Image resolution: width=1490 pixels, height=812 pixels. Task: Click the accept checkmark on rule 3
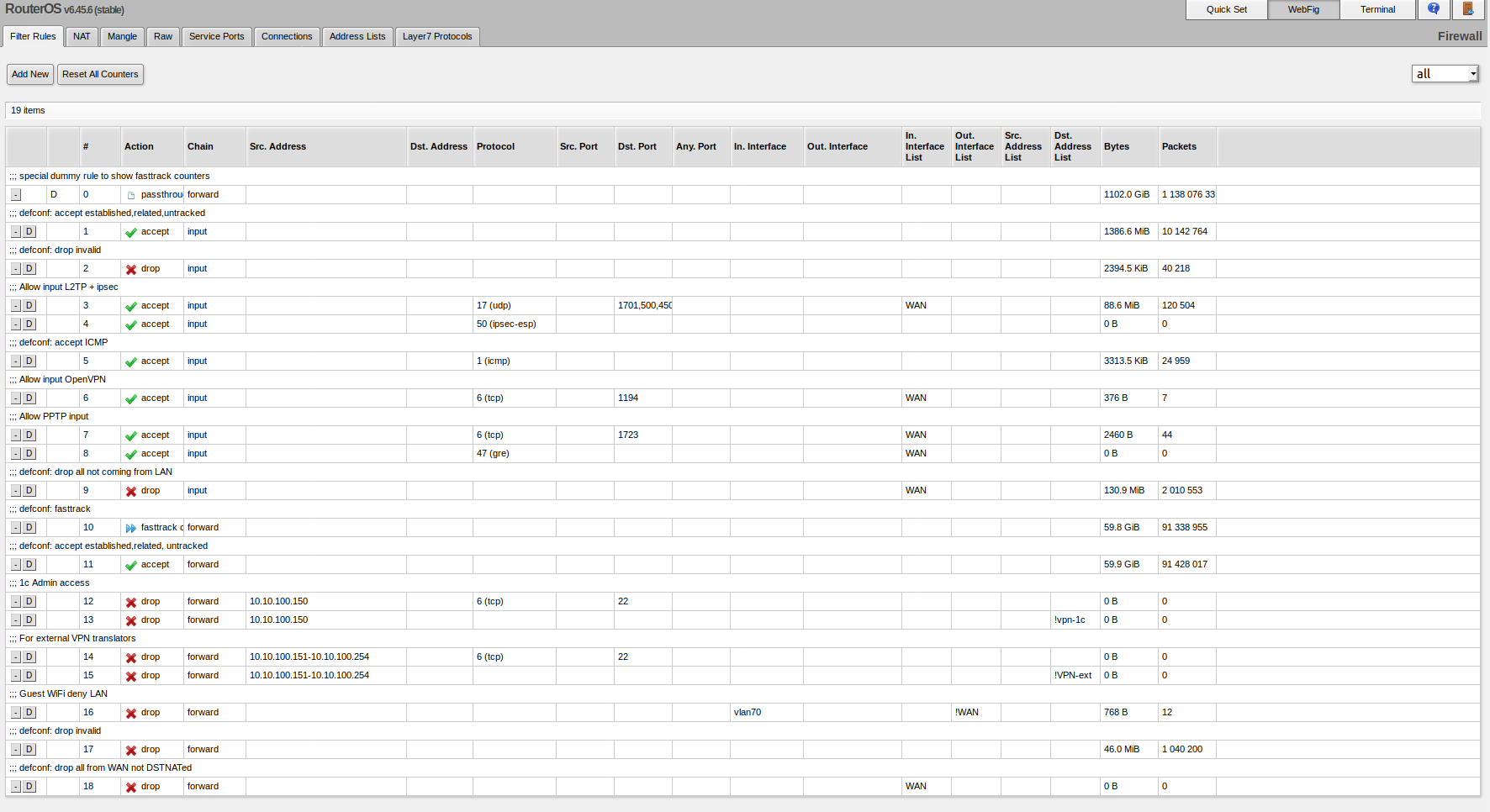click(x=131, y=306)
